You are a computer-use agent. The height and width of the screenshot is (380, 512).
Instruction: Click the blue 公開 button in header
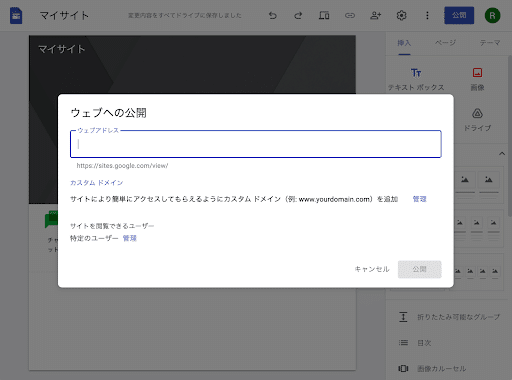coord(459,15)
